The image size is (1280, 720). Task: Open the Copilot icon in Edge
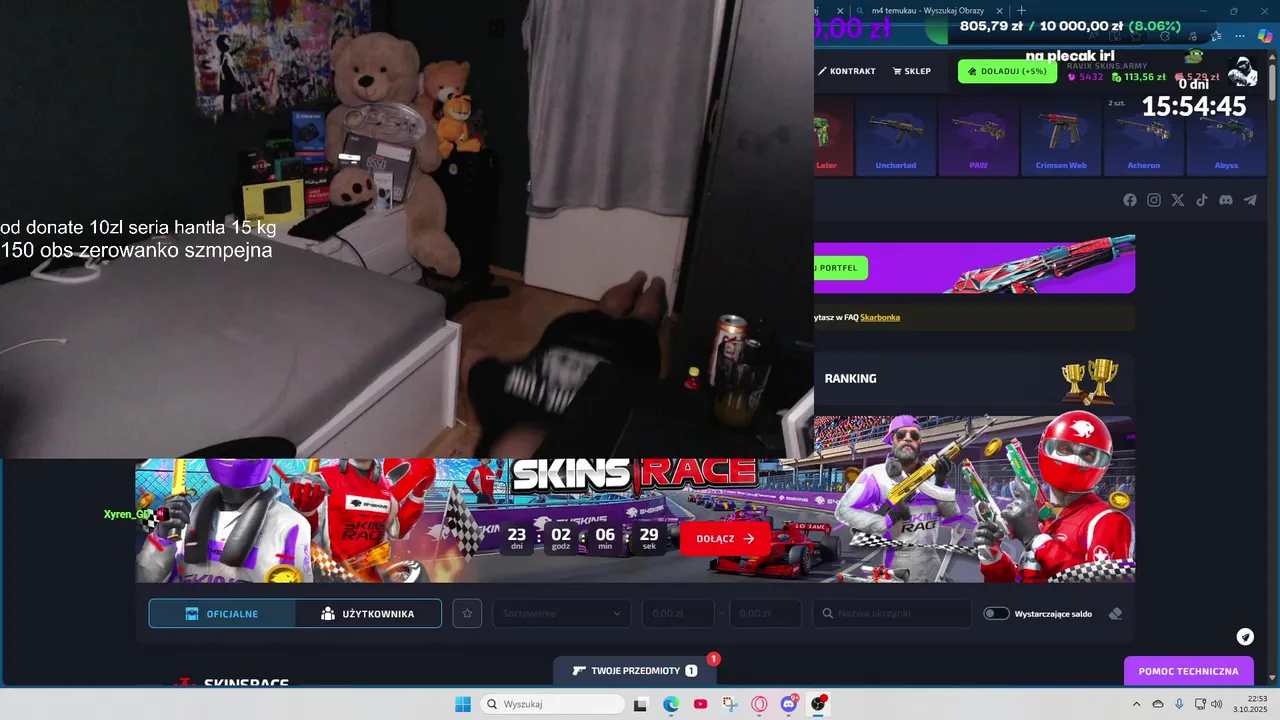point(1264,36)
